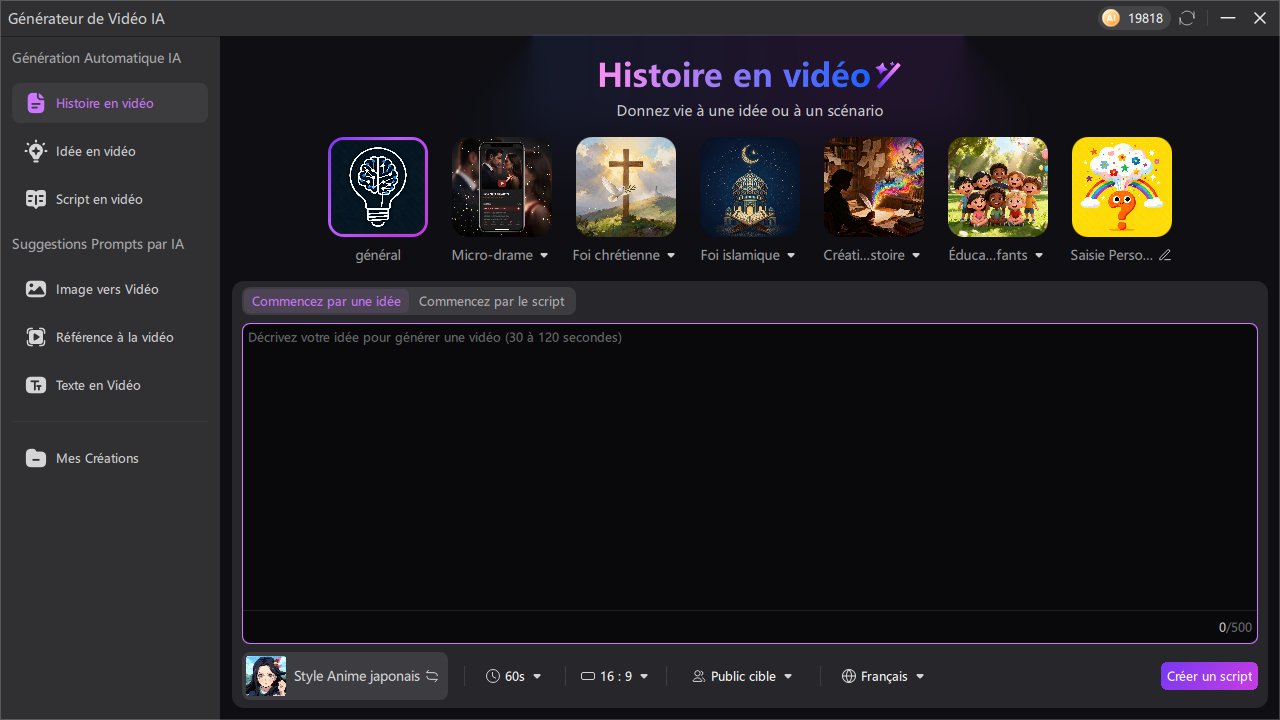
Task: Select the général brain lightbulb thumbnail
Action: (x=378, y=187)
